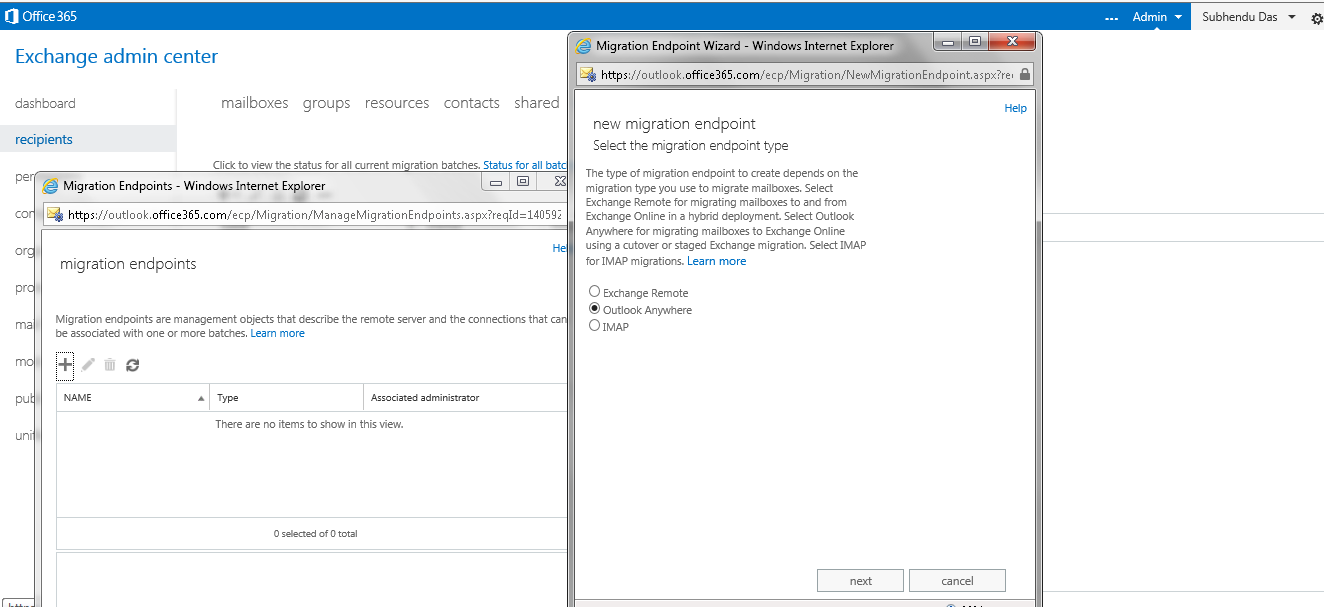
Task: Minimize the Migration Endpoints window
Action: 496,182
